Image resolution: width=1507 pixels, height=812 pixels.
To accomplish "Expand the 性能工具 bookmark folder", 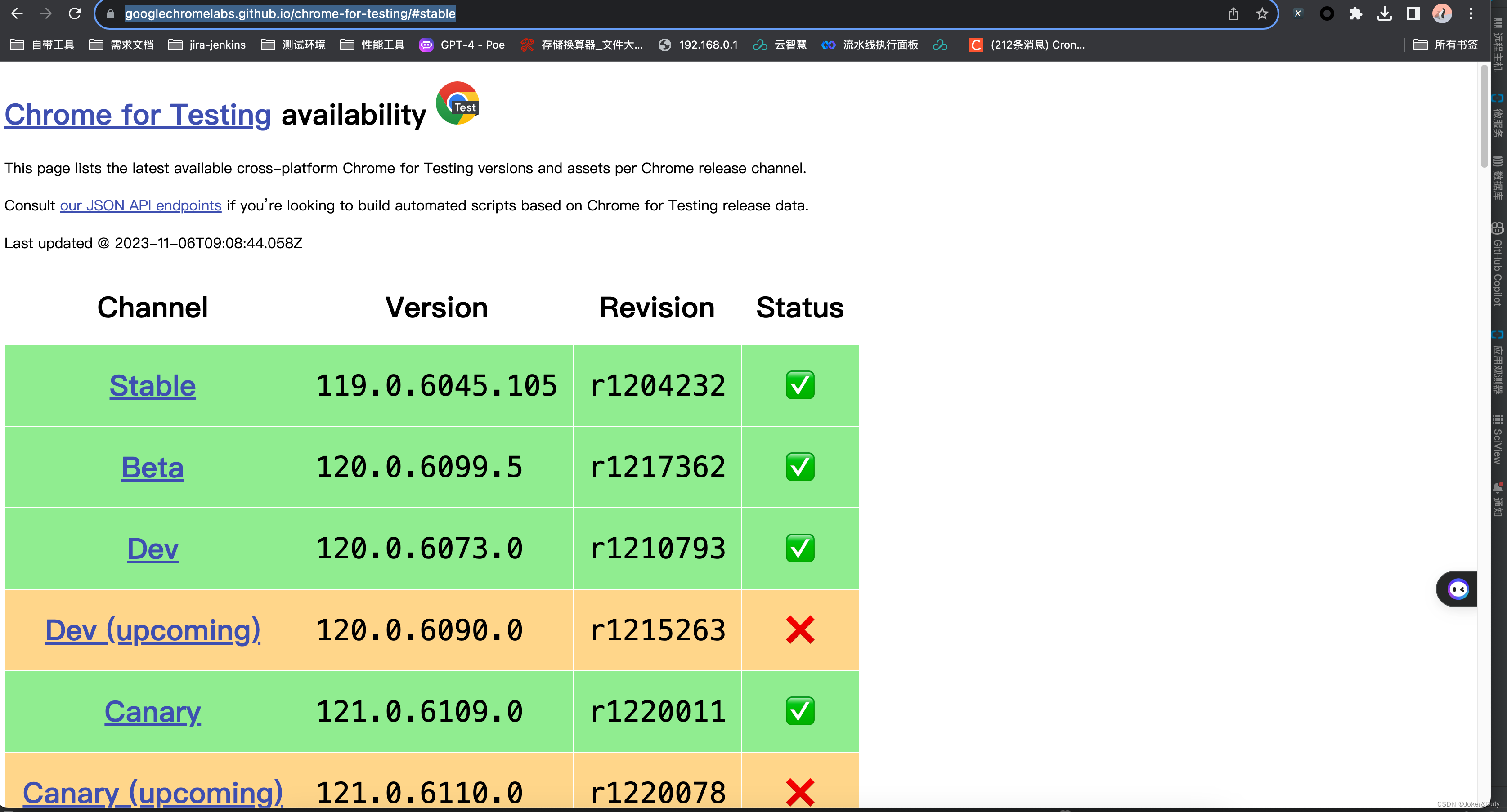I will (372, 45).
